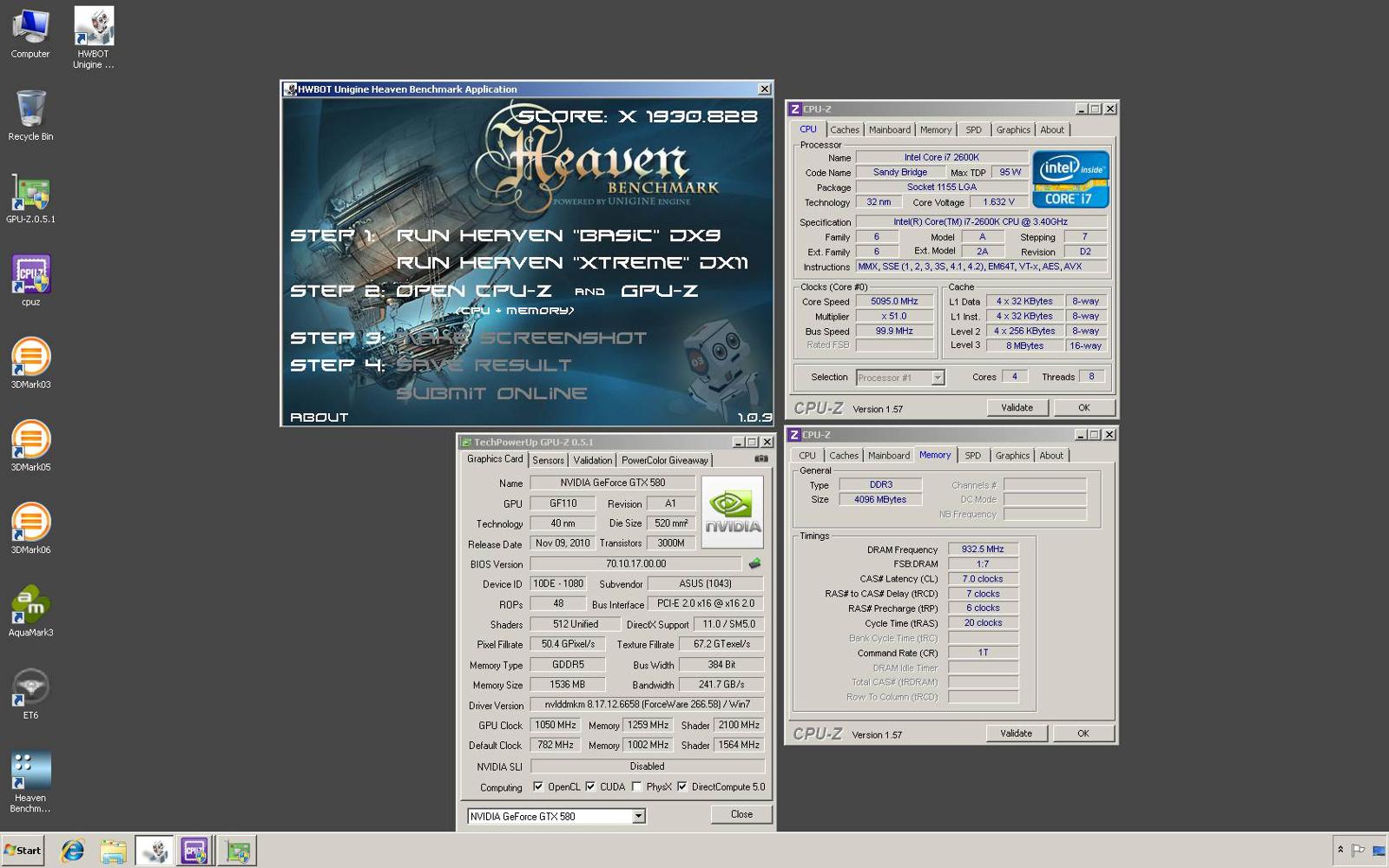Click Validate in bottom CPU-Z window
Viewport: 1389px width, 868px height.
coord(1017,733)
